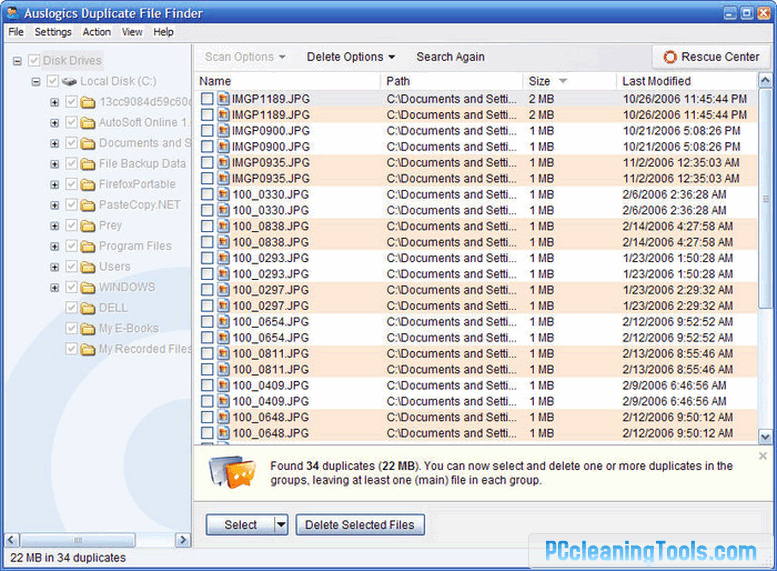The height and width of the screenshot is (571, 777).
Task: Expand the Program Files folder node
Action: click(x=55, y=246)
